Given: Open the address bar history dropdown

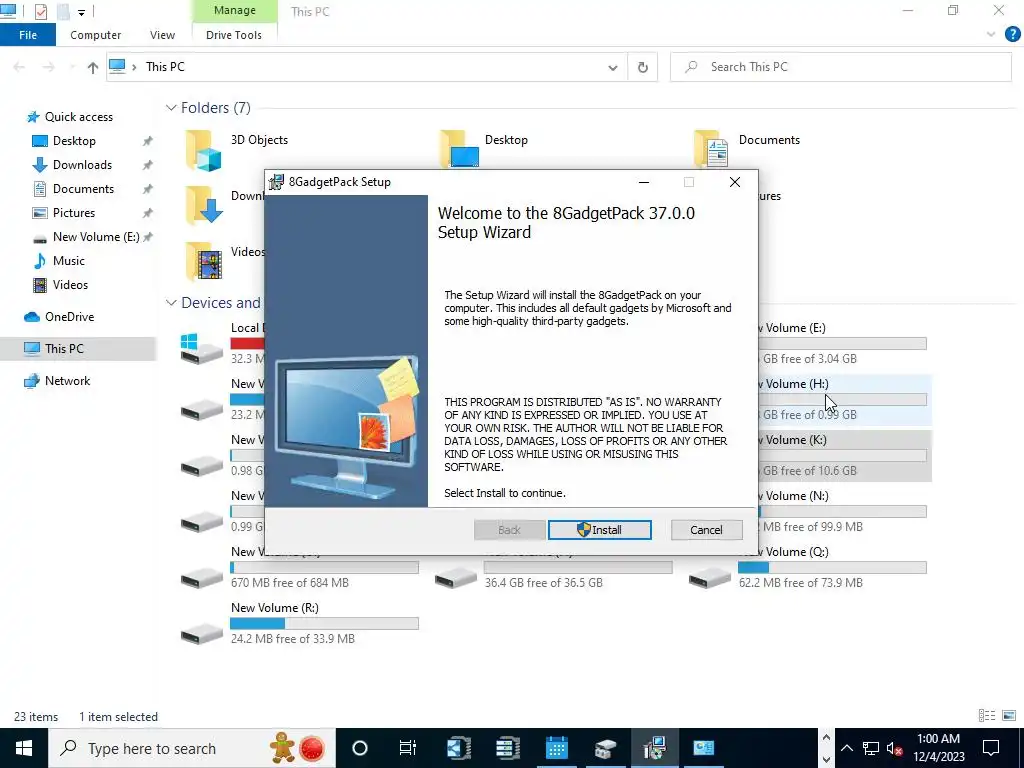Looking at the screenshot, I should click(x=613, y=67).
